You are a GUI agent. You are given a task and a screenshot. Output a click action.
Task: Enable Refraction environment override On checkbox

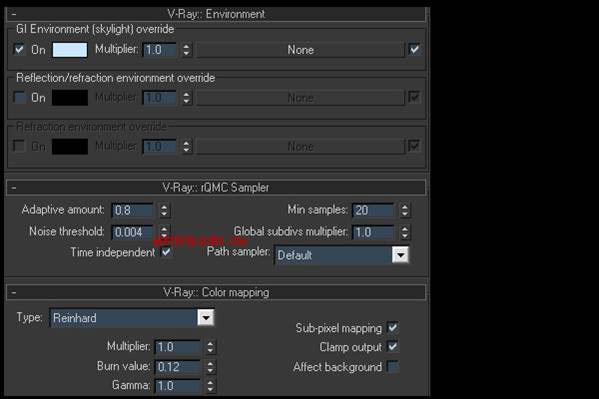point(19,146)
